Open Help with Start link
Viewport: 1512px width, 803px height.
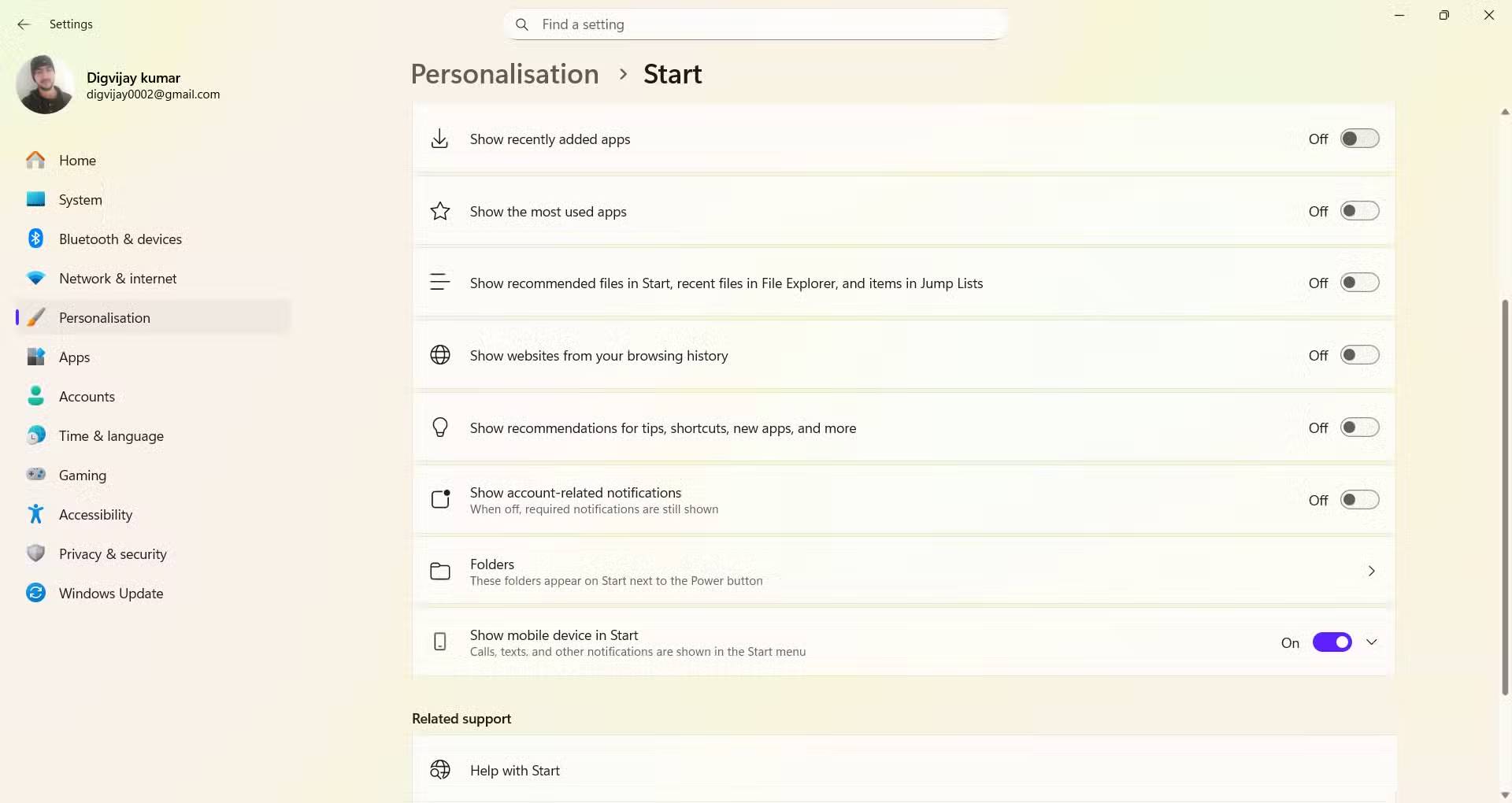pos(515,771)
